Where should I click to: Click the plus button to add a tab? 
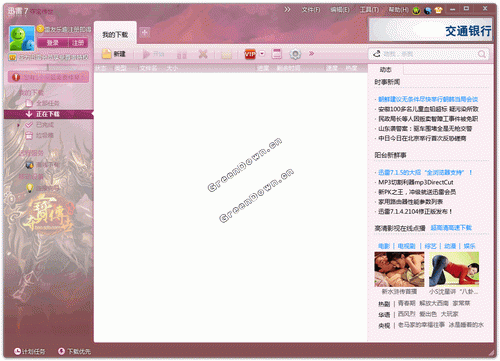click(x=145, y=33)
